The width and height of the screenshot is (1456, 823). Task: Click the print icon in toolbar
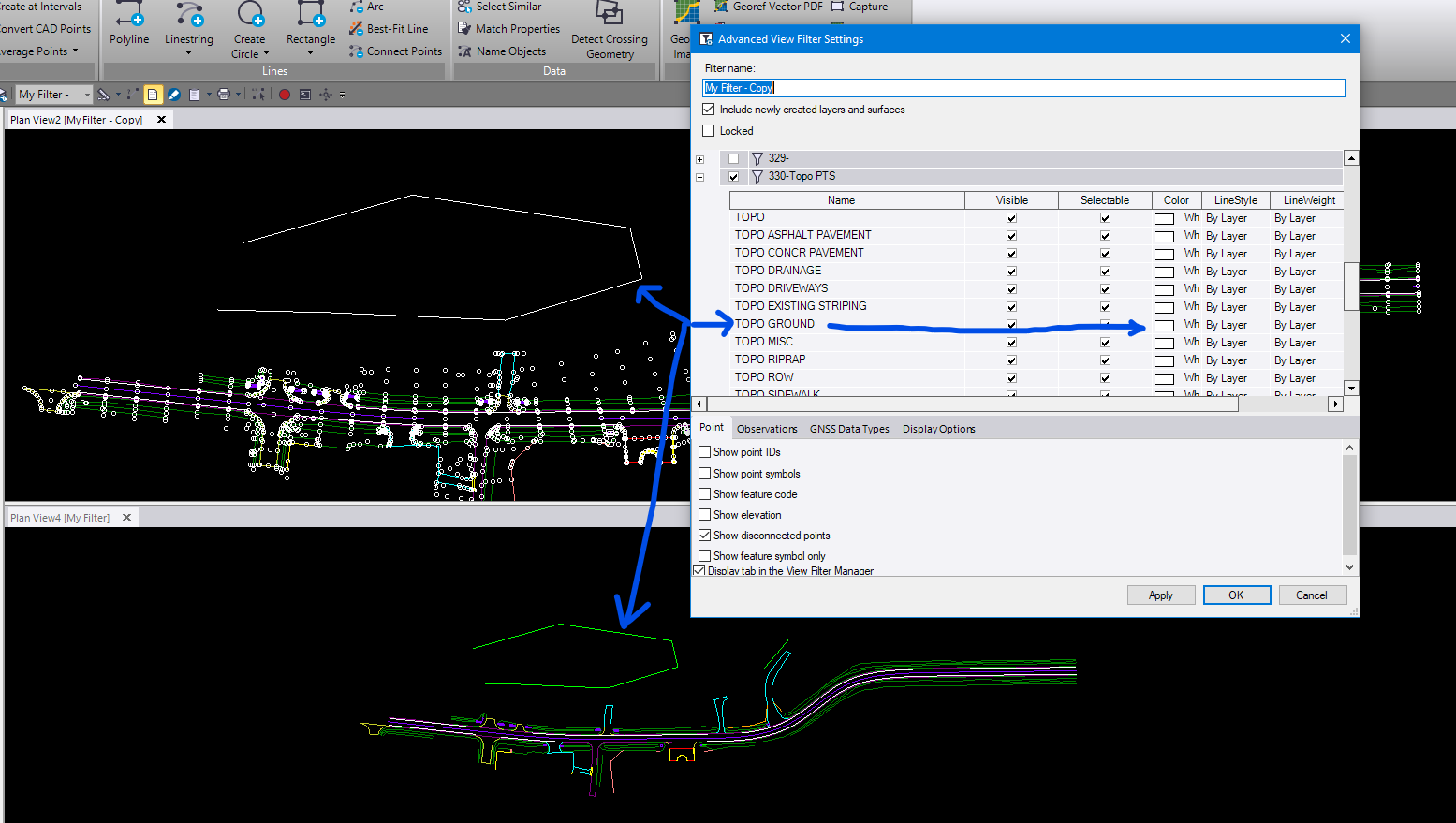pos(223,95)
